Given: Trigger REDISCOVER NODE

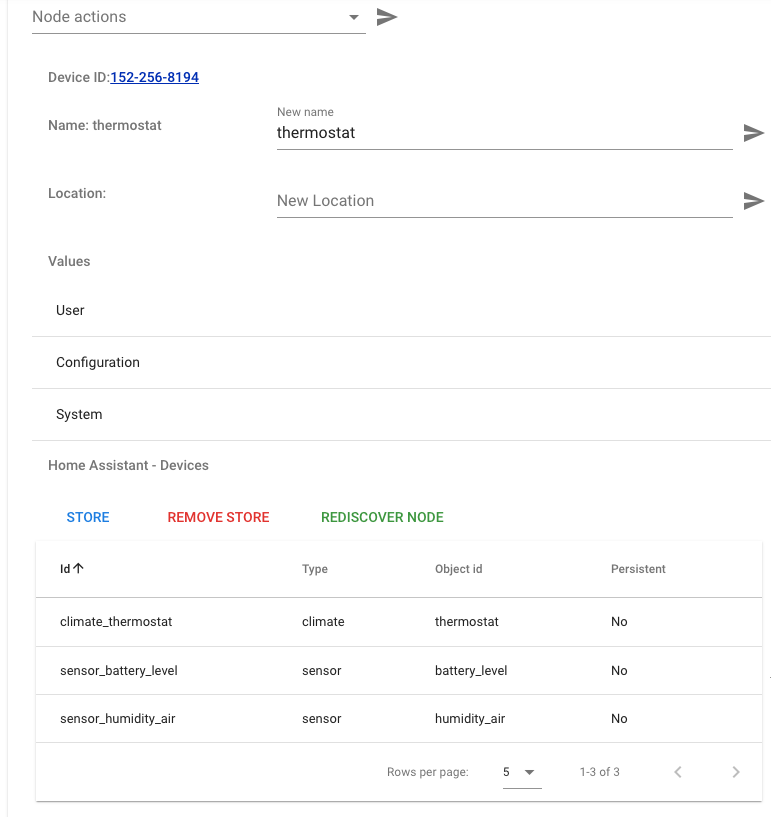Looking at the screenshot, I should click(382, 517).
